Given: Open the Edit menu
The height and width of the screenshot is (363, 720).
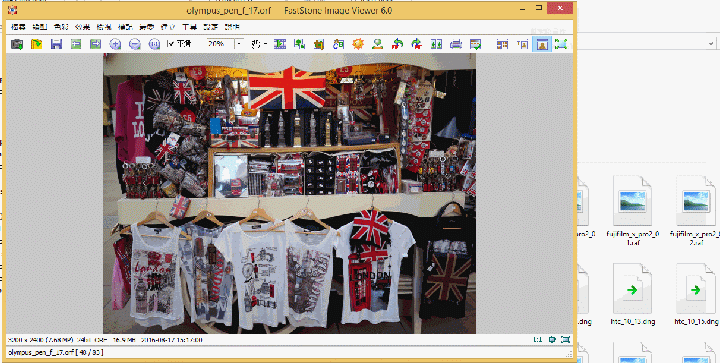Looking at the screenshot, I should tap(40, 27).
